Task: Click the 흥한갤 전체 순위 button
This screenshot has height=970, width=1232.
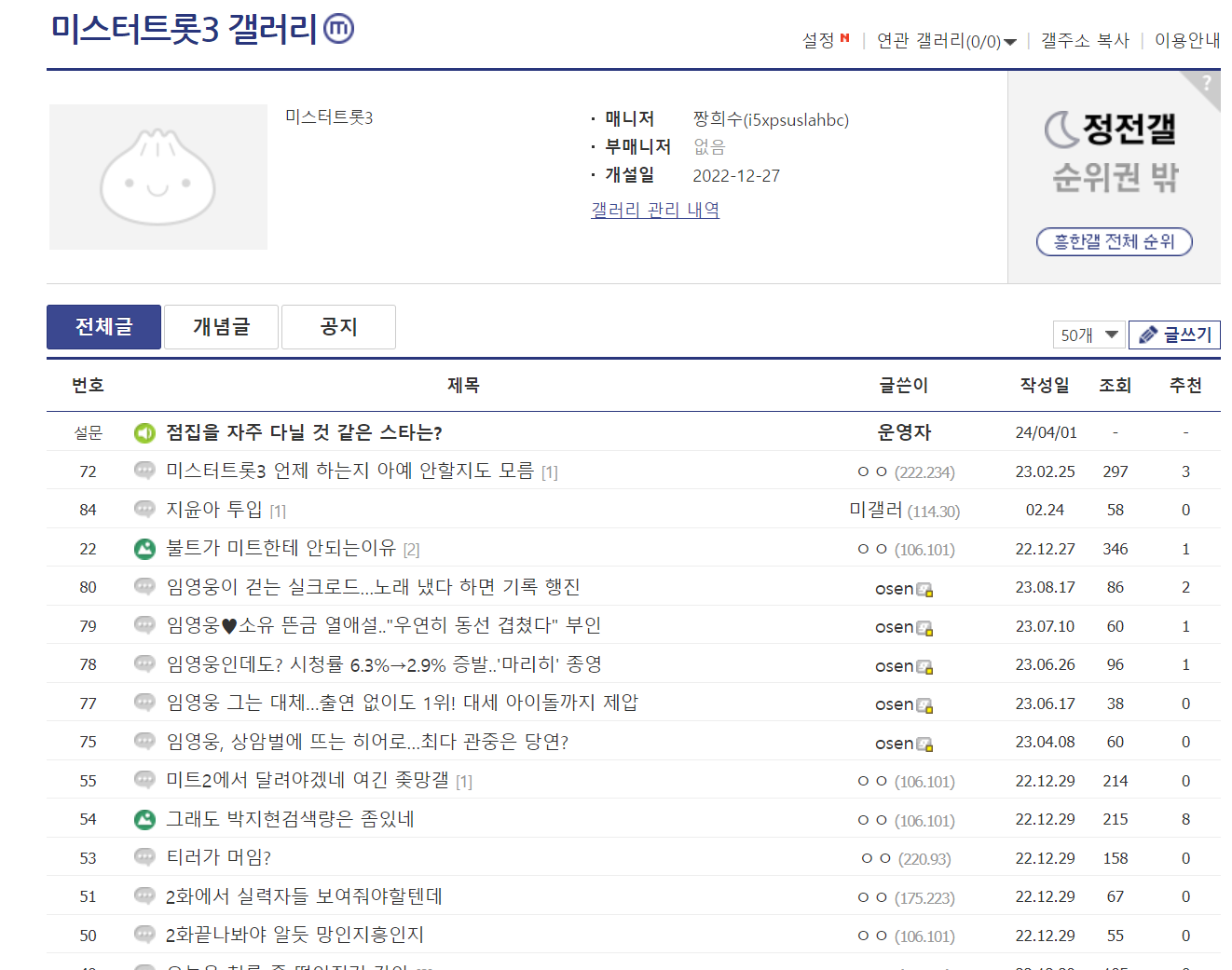Action: 1115,241
